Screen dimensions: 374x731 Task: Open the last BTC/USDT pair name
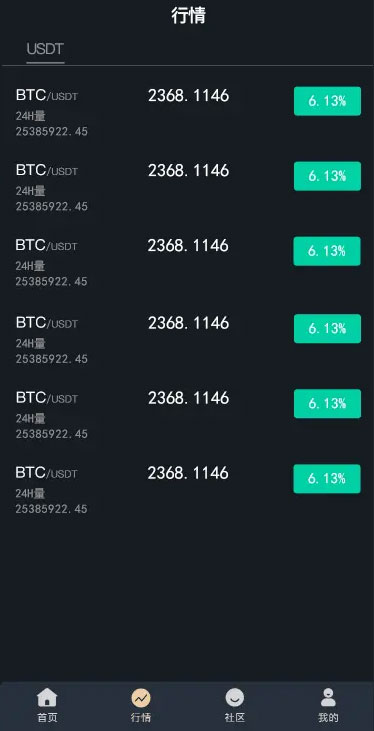pyautogui.click(x=47, y=473)
